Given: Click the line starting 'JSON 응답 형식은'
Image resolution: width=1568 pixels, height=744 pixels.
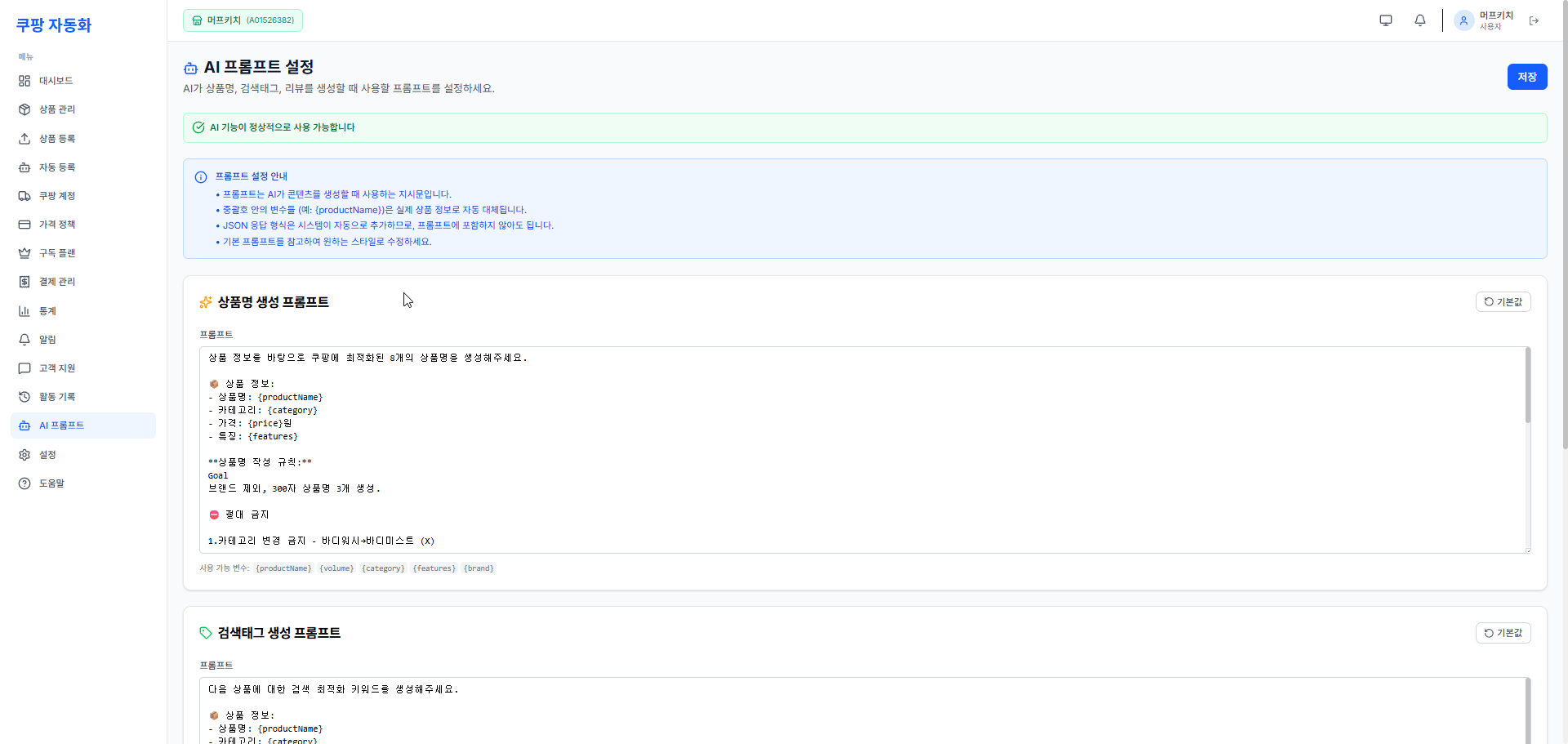Looking at the screenshot, I should (x=388, y=225).
